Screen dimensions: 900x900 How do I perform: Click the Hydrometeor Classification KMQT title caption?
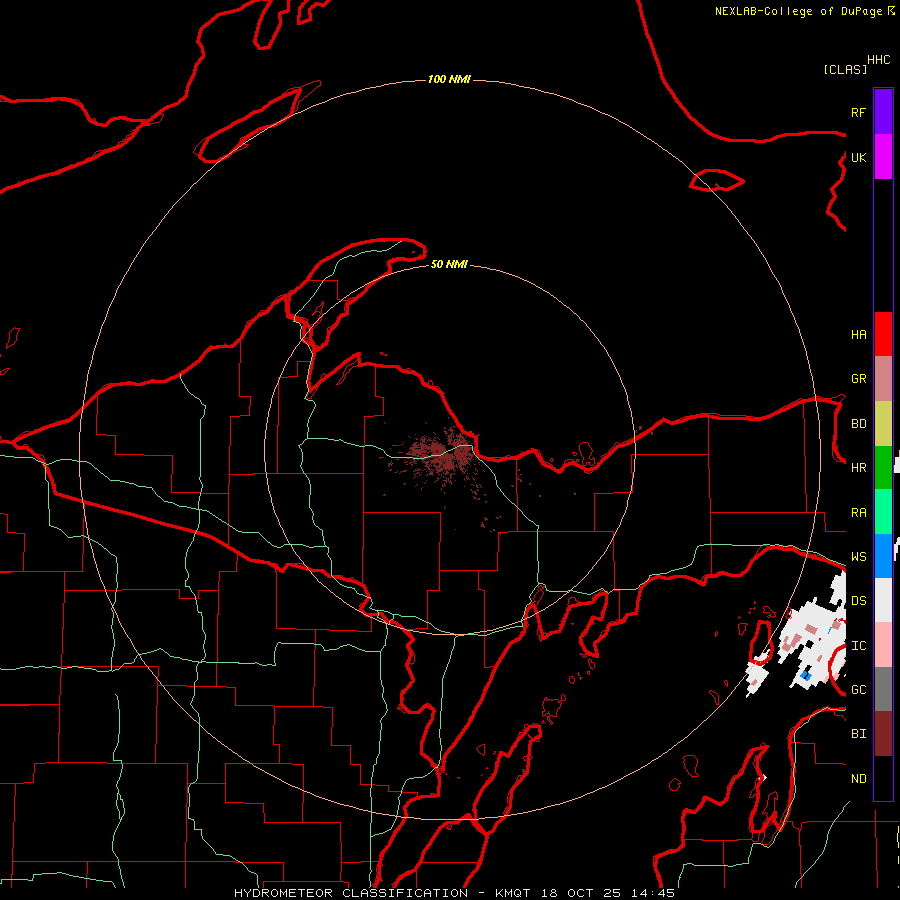coord(454,893)
